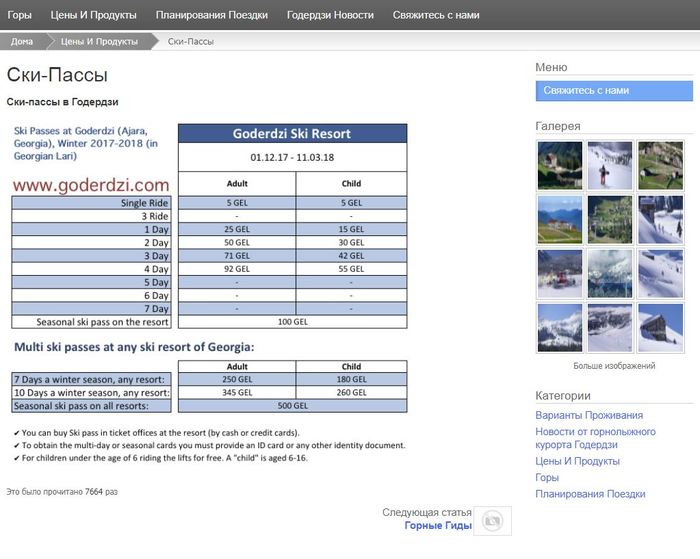Open the Варианты Проживания category

click(588, 415)
